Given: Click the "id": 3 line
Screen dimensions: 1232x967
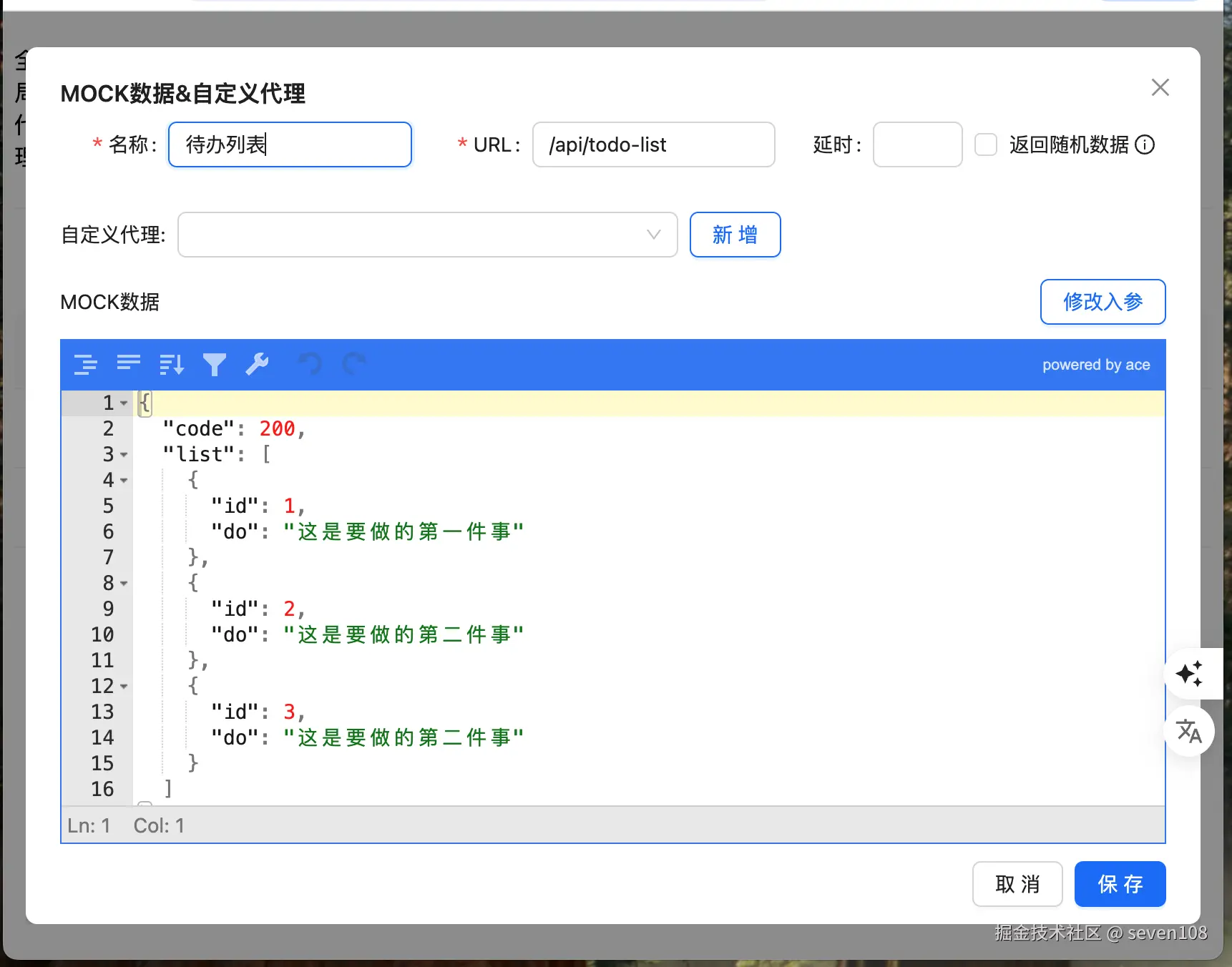Looking at the screenshot, I should (x=258, y=712).
